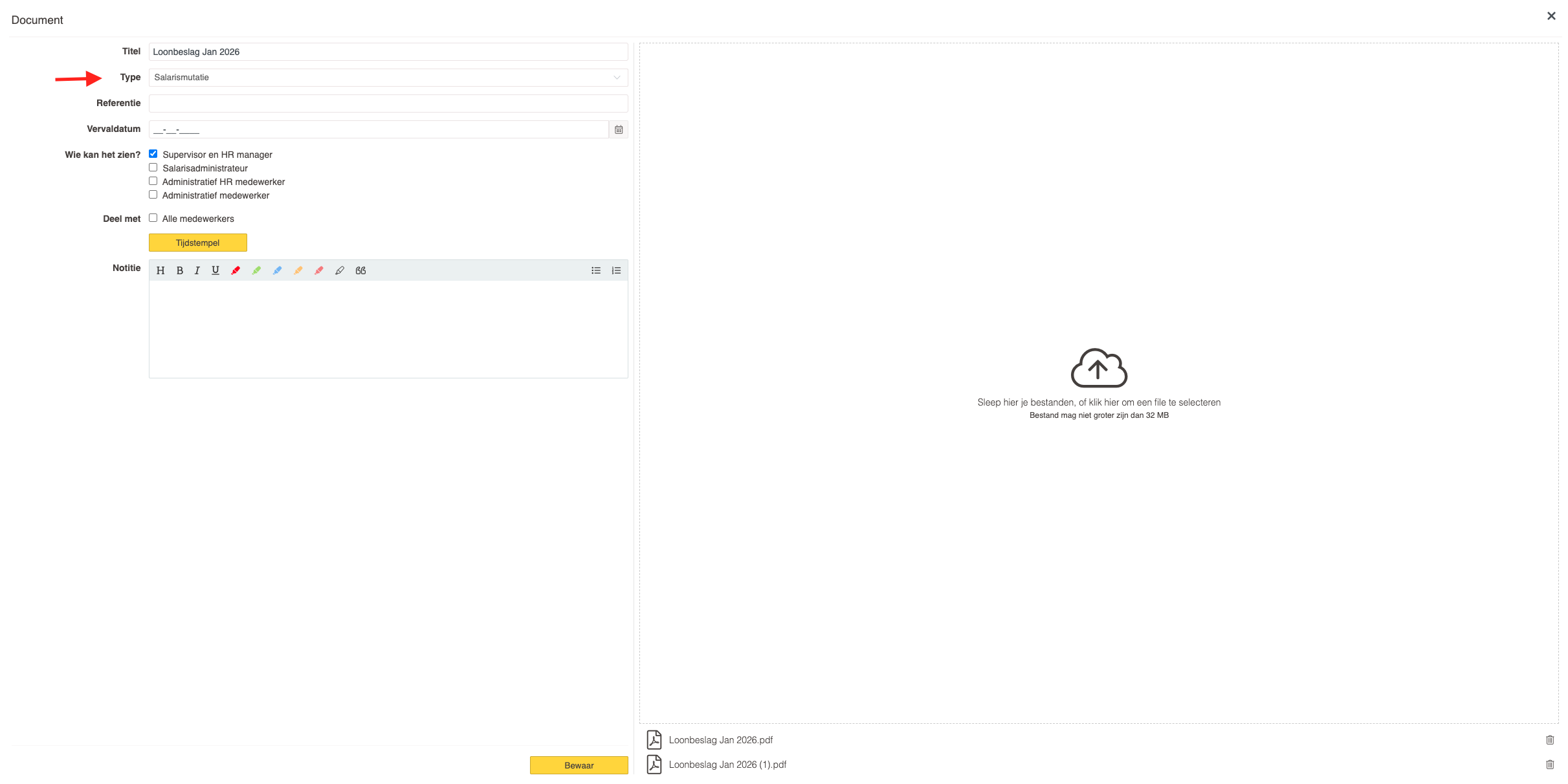Click the Tijdstempel button

coord(197,243)
